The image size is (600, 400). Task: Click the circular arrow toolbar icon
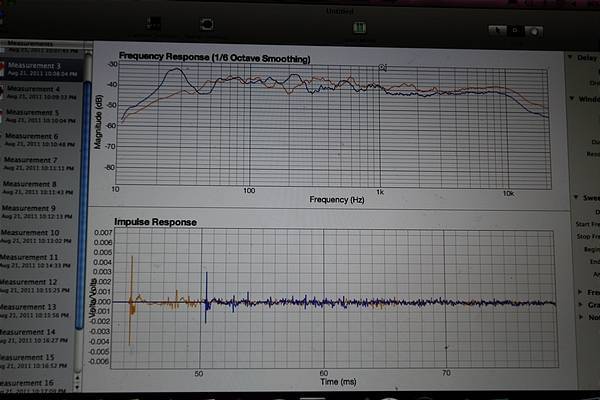pyautogui.click(x=207, y=24)
